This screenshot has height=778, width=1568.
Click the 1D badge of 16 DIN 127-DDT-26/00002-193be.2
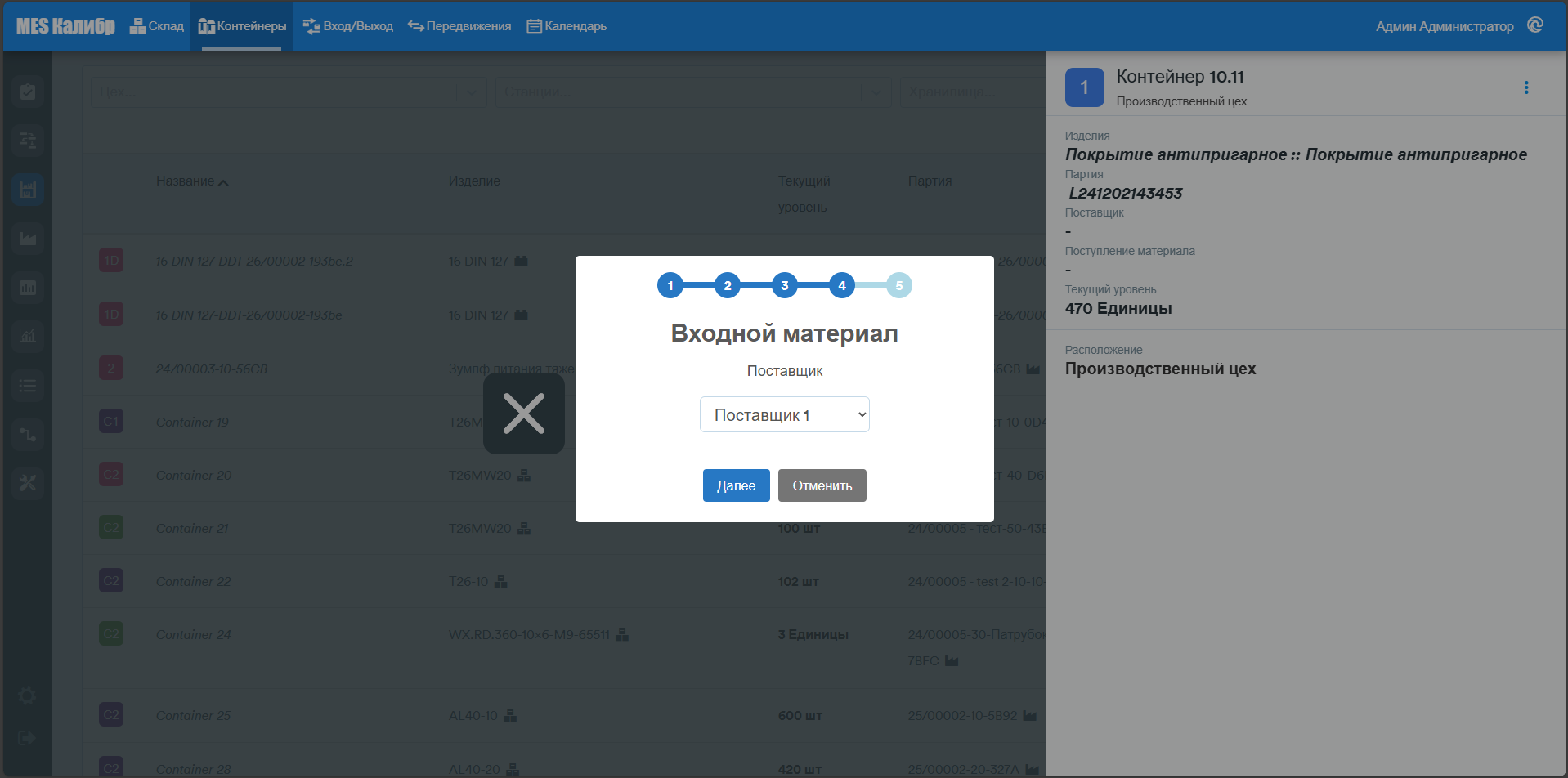[111, 261]
